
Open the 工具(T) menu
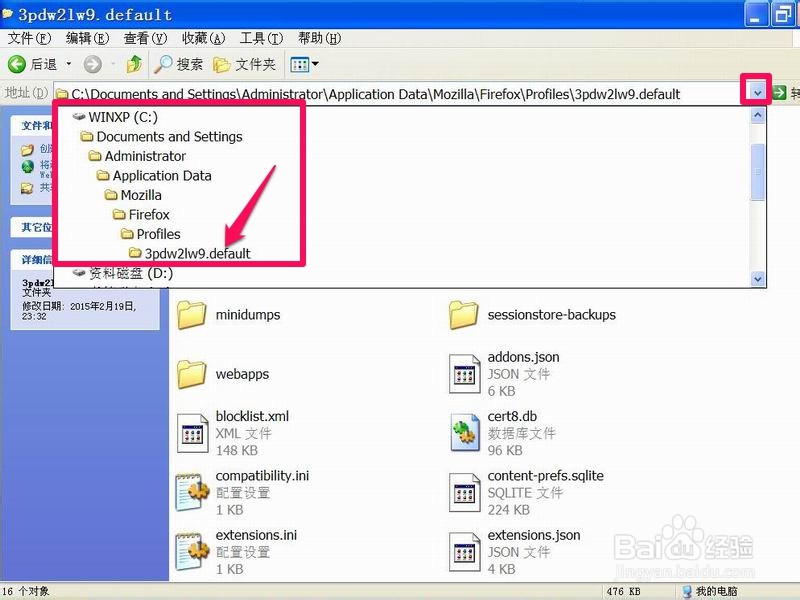tap(261, 38)
